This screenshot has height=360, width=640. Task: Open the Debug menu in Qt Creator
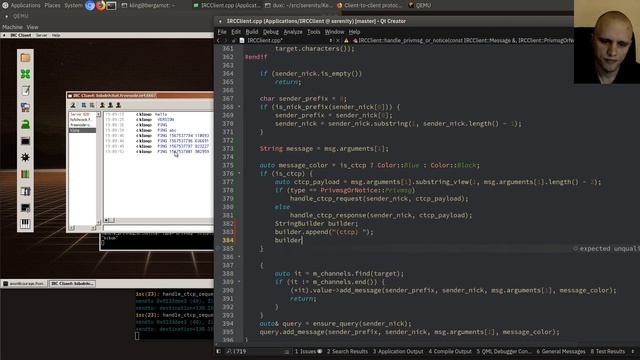click(271, 32)
